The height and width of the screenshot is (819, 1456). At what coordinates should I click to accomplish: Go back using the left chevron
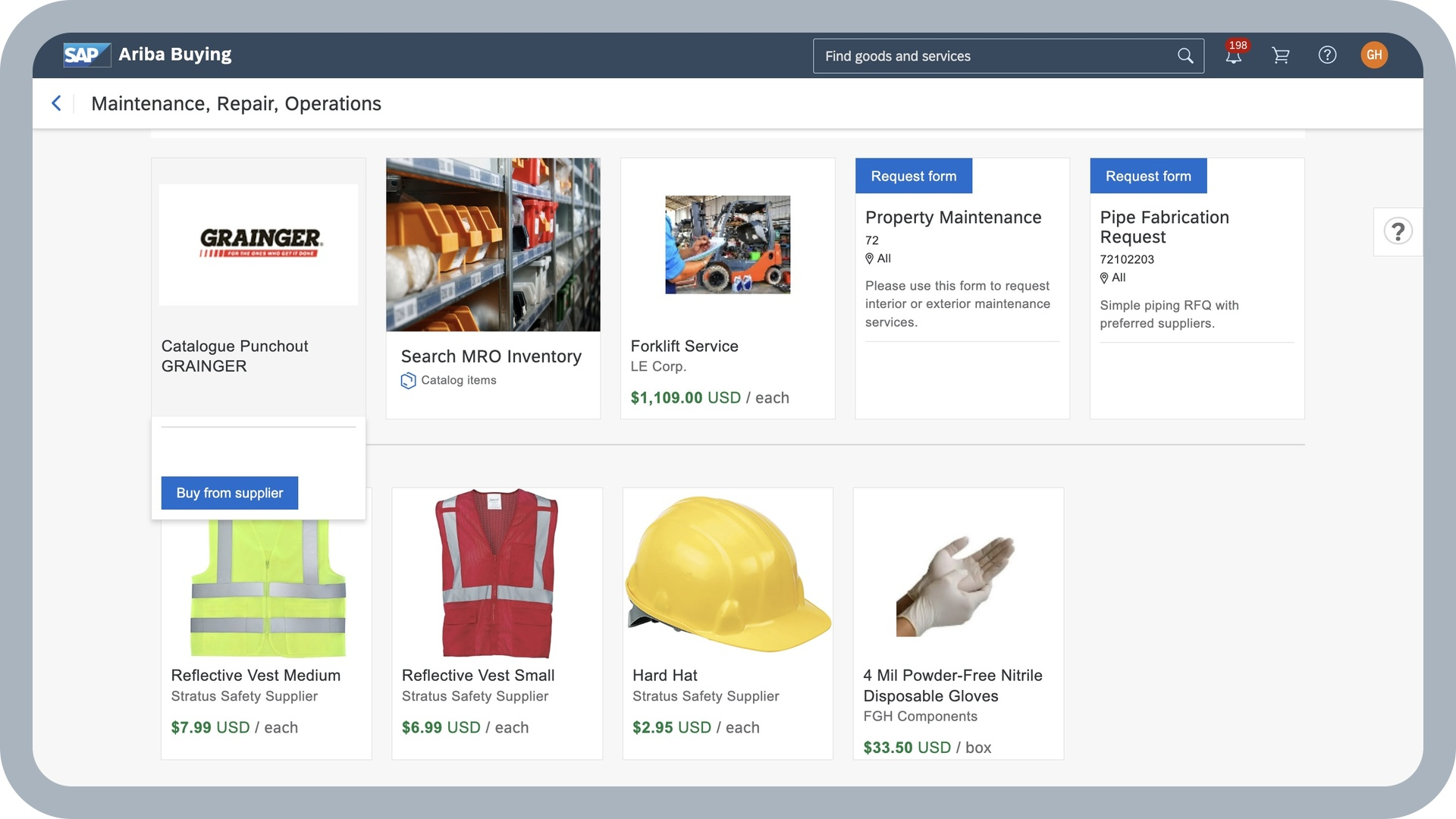pyautogui.click(x=56, y=103)
